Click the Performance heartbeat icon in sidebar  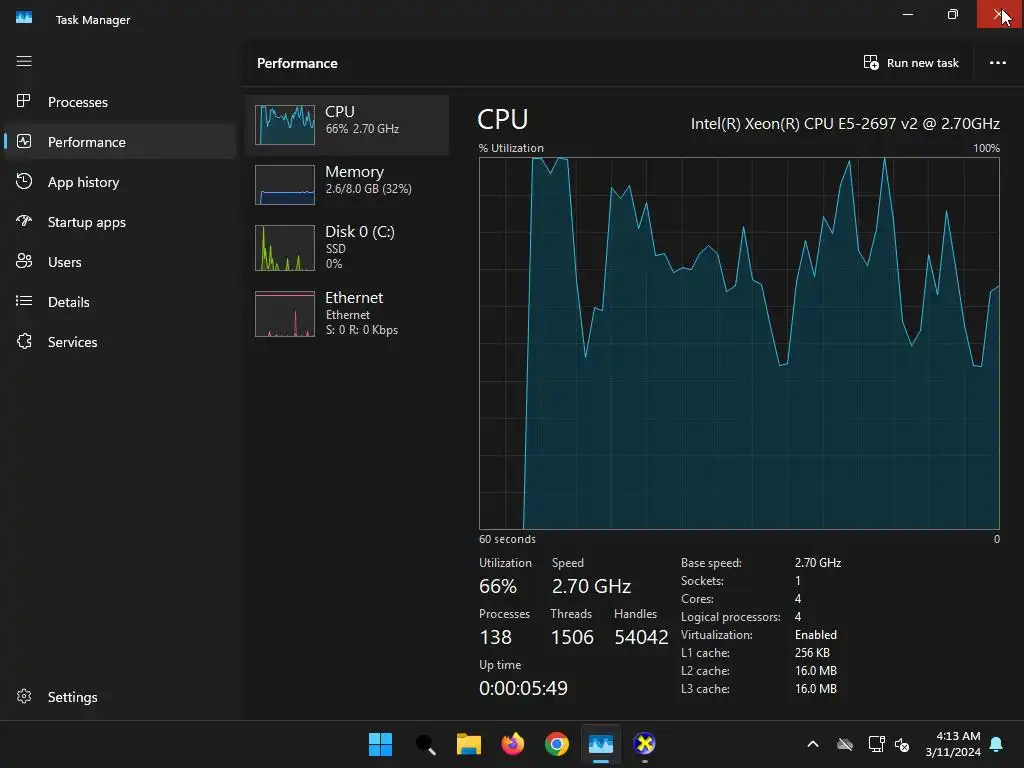click(x=24, y=141)
